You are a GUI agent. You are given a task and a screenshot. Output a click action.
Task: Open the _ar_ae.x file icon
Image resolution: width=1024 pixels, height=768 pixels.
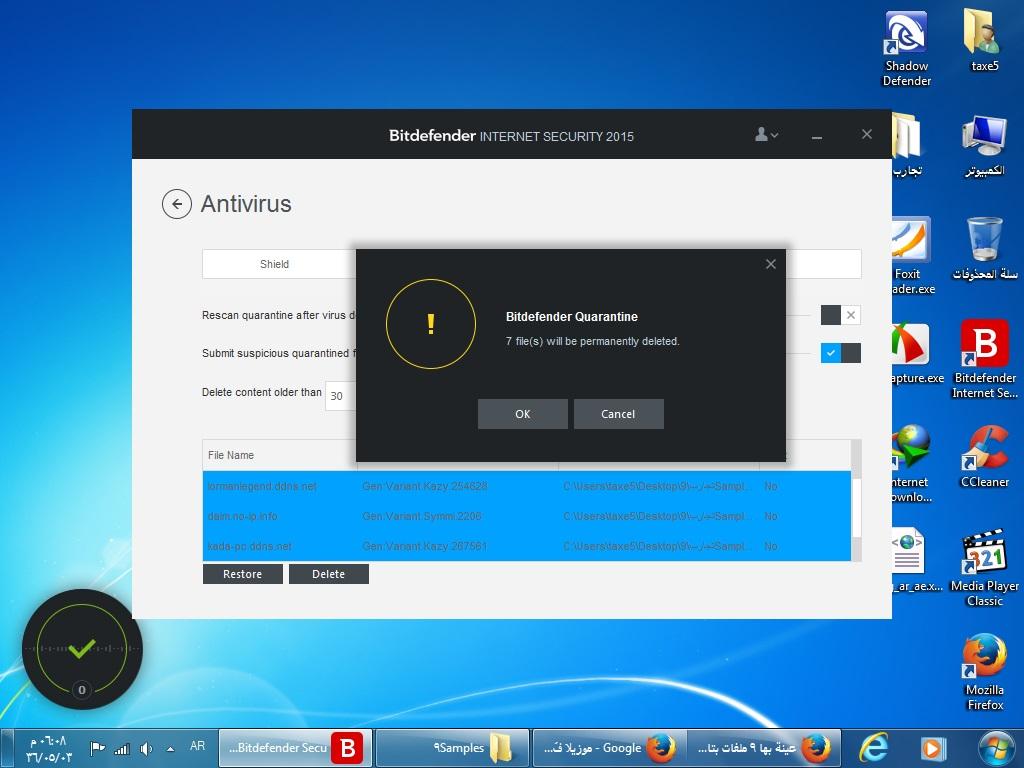click(x=917, y=560)
